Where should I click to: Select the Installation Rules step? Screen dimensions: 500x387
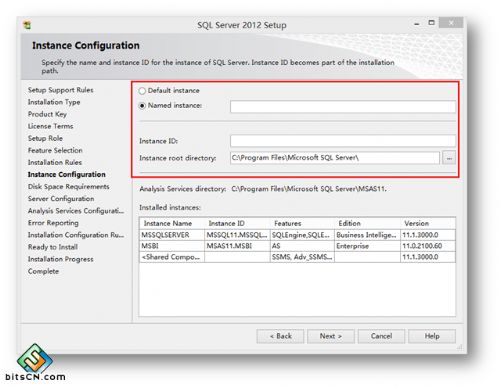click(x=55, y=162)
